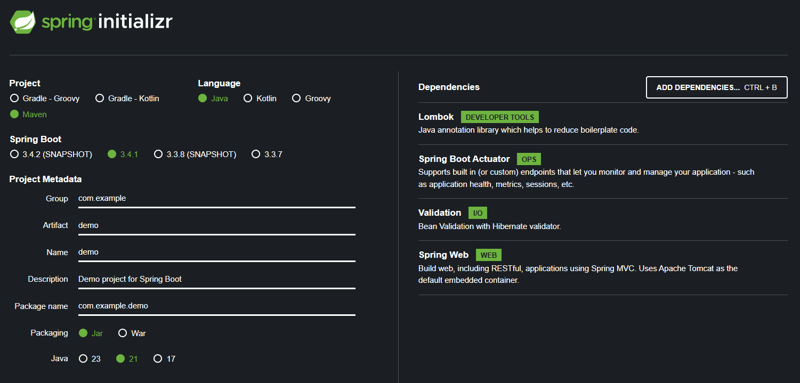Click the Spring leaf logo icon
800x383 pixels.
pyautogui.click(x=23, y=22)
